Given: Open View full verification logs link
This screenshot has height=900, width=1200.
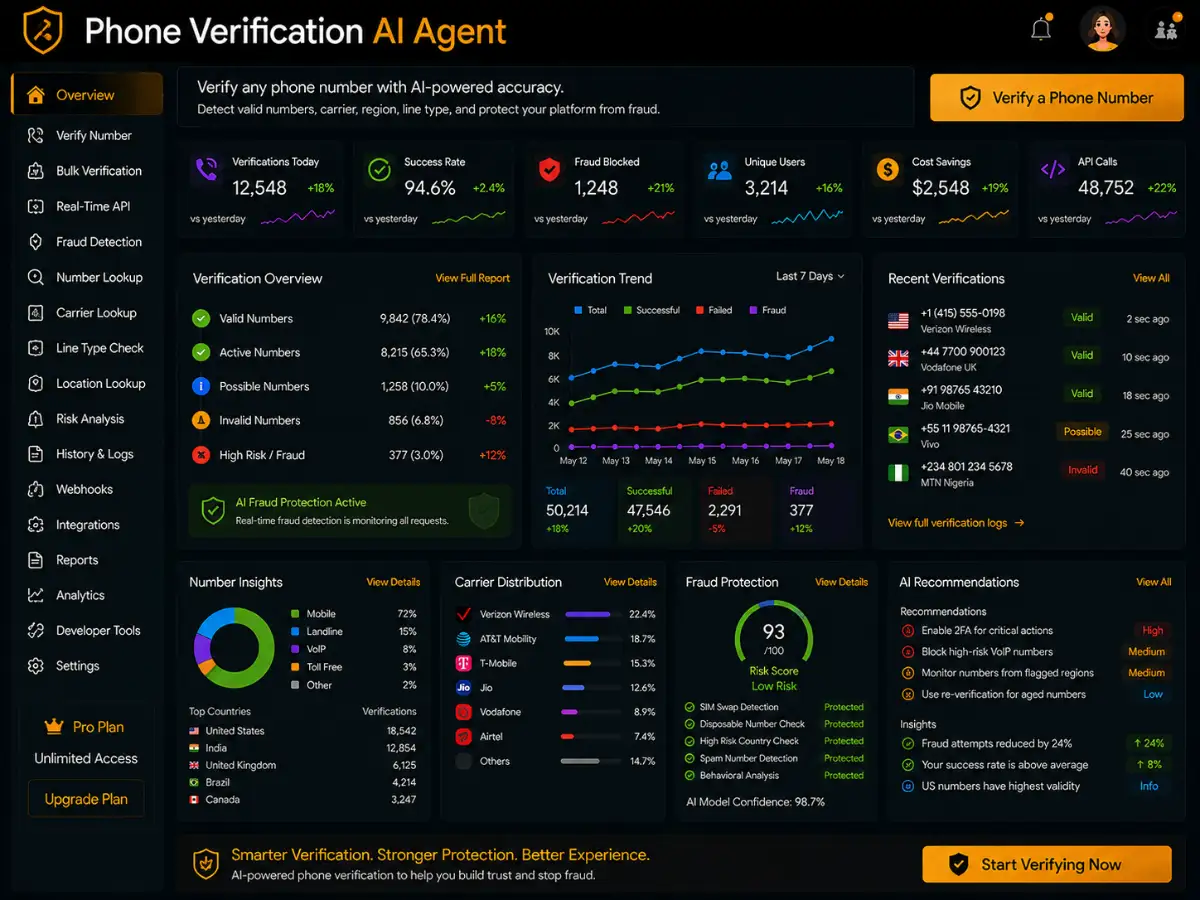Looking at the screenshot, I should click(956, 522).
